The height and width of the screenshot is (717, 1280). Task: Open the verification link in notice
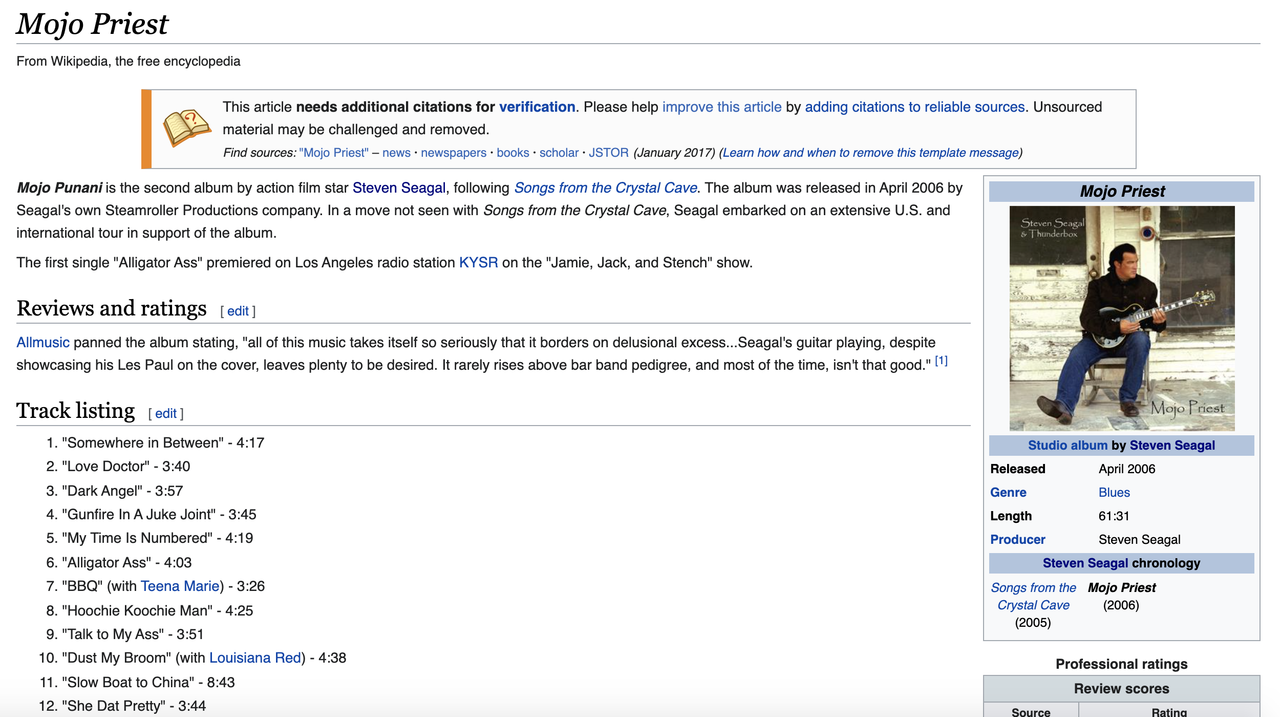[x=537, y=107]
